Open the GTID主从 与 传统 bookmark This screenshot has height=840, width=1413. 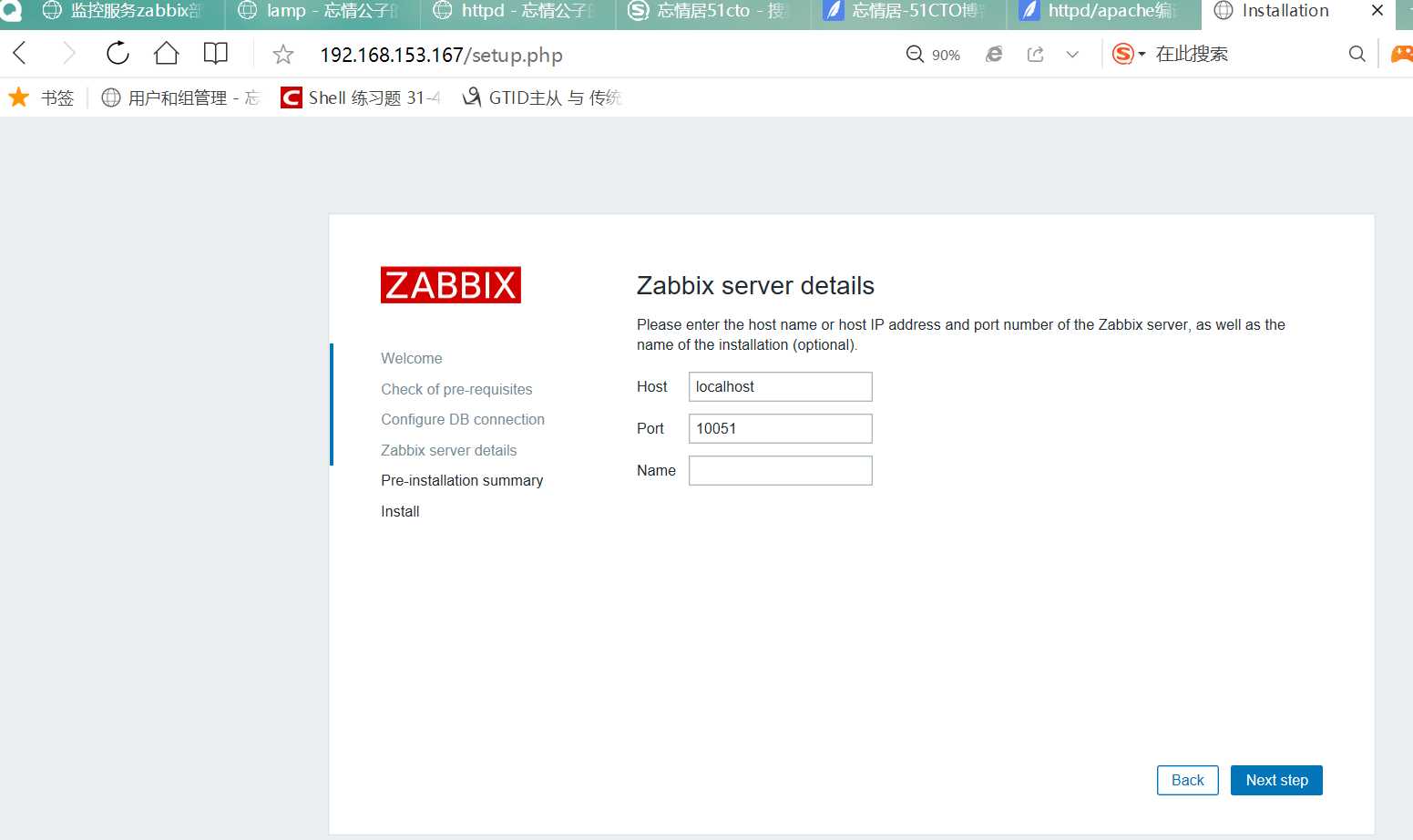tap(542, 97)
